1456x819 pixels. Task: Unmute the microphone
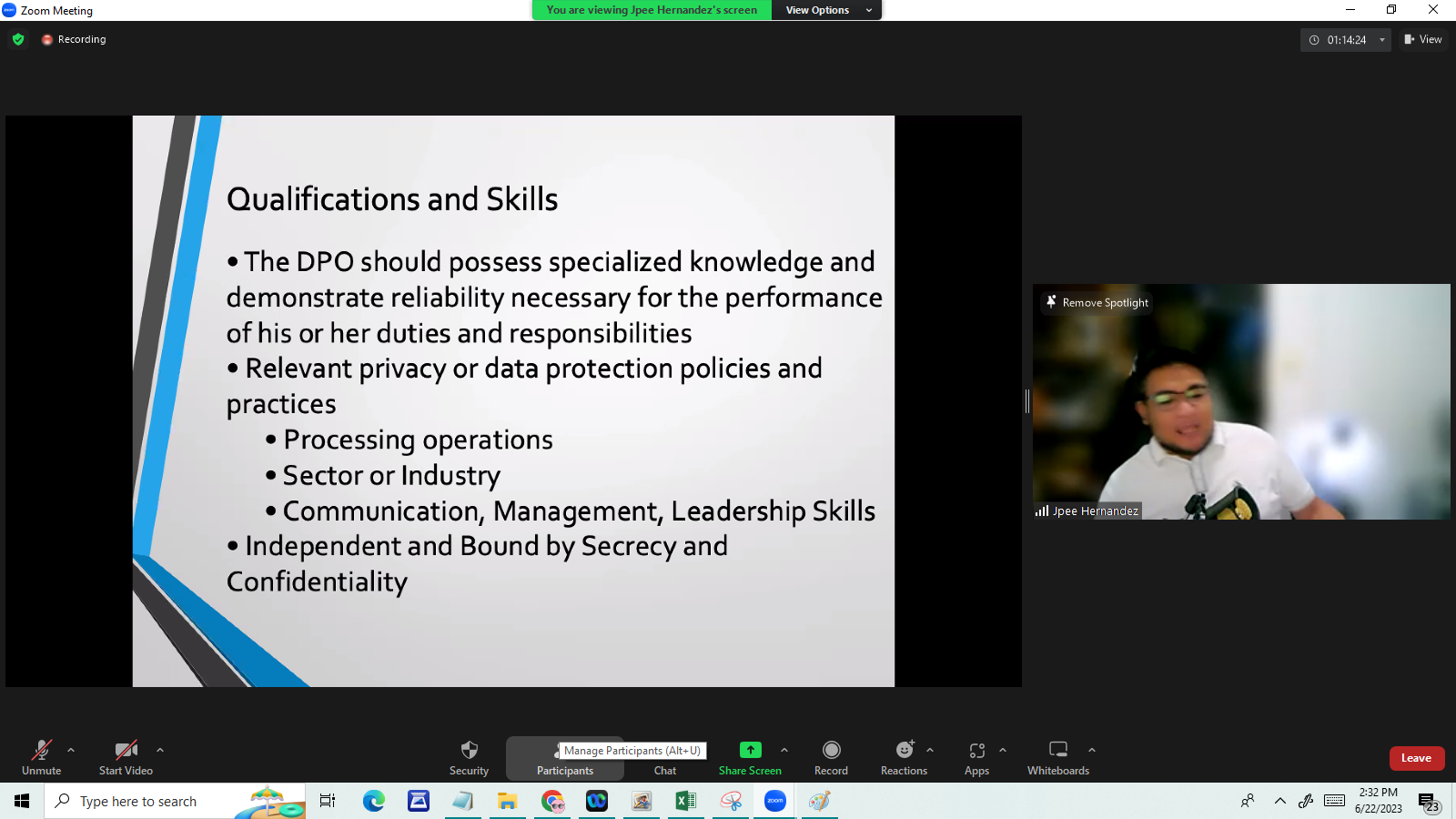coord(42,757)
